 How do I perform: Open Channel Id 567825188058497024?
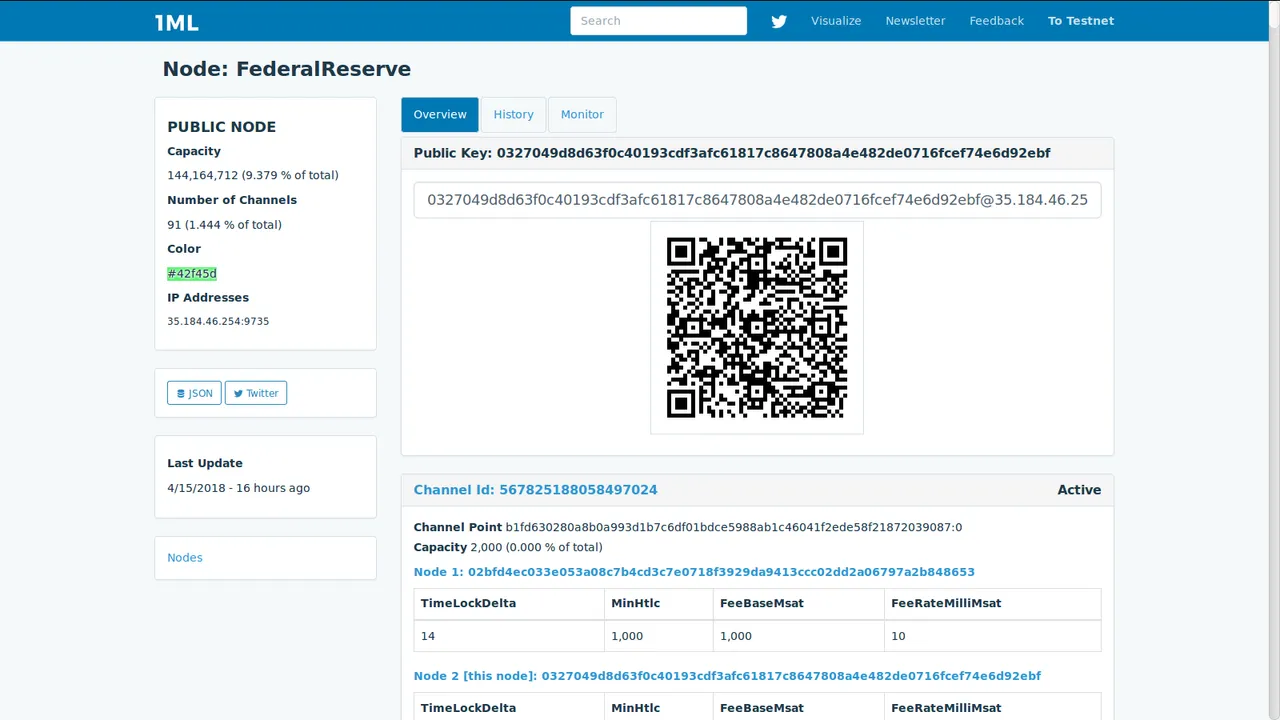(x=536, y=490)
